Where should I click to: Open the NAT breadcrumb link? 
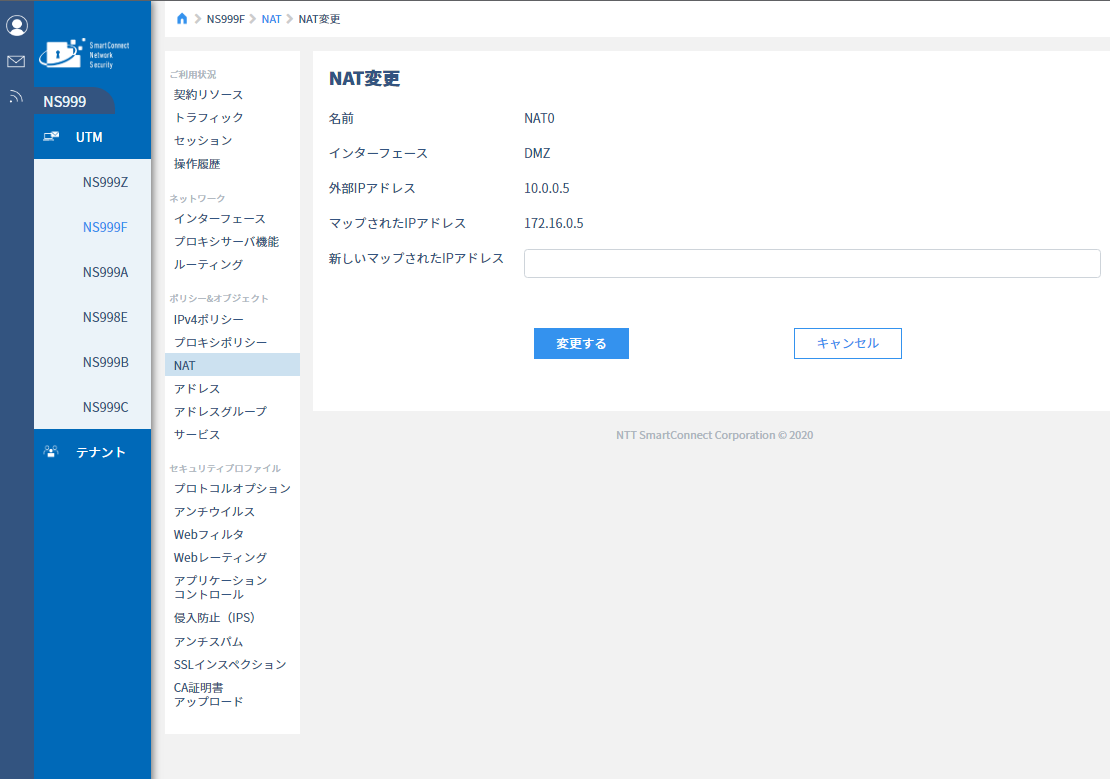(271, 19)
